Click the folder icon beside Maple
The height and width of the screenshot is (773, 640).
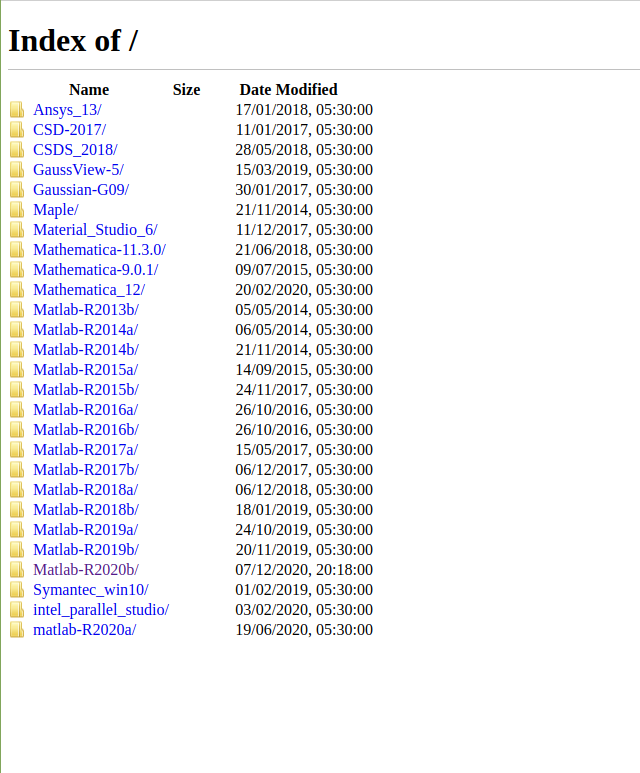[17, 210]
